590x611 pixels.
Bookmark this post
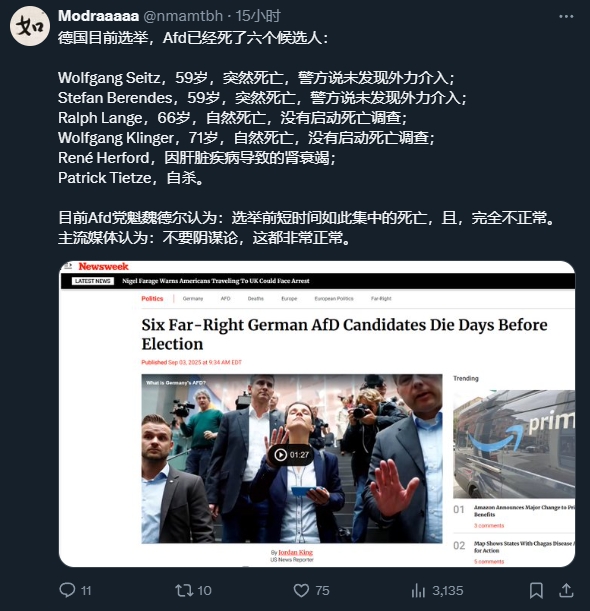click(536, 590)
